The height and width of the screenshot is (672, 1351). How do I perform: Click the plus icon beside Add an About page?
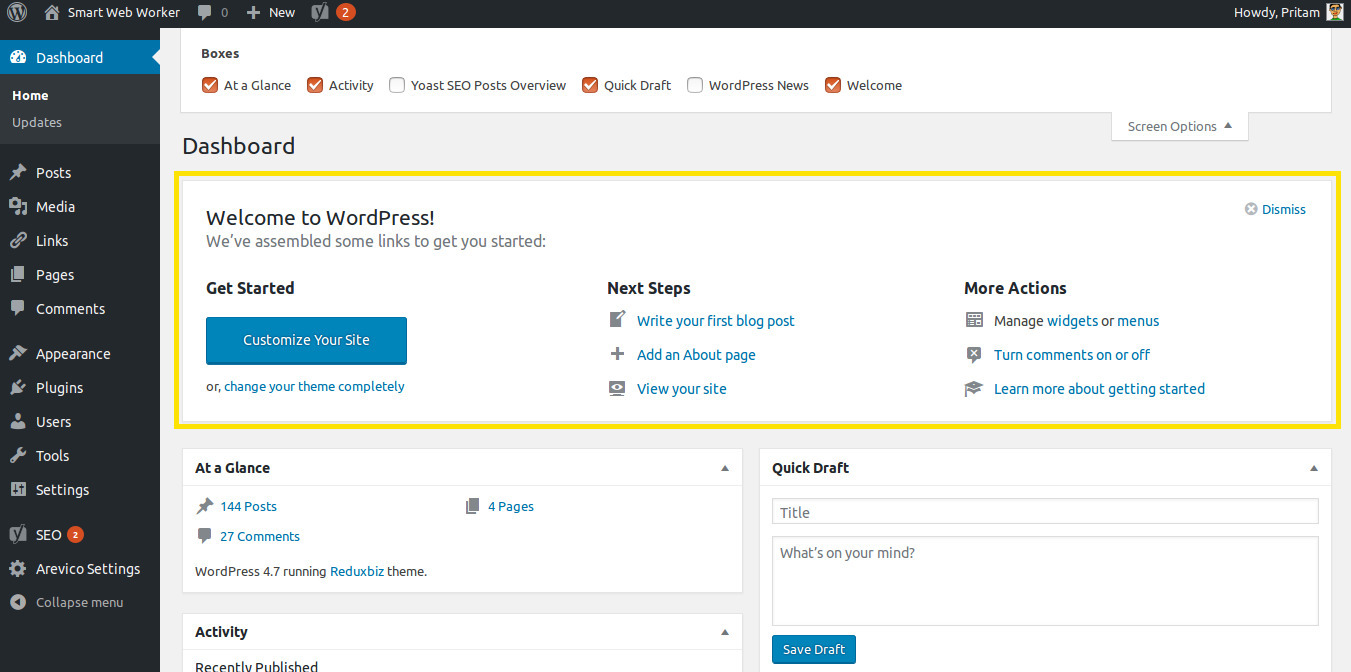point(618,354)
